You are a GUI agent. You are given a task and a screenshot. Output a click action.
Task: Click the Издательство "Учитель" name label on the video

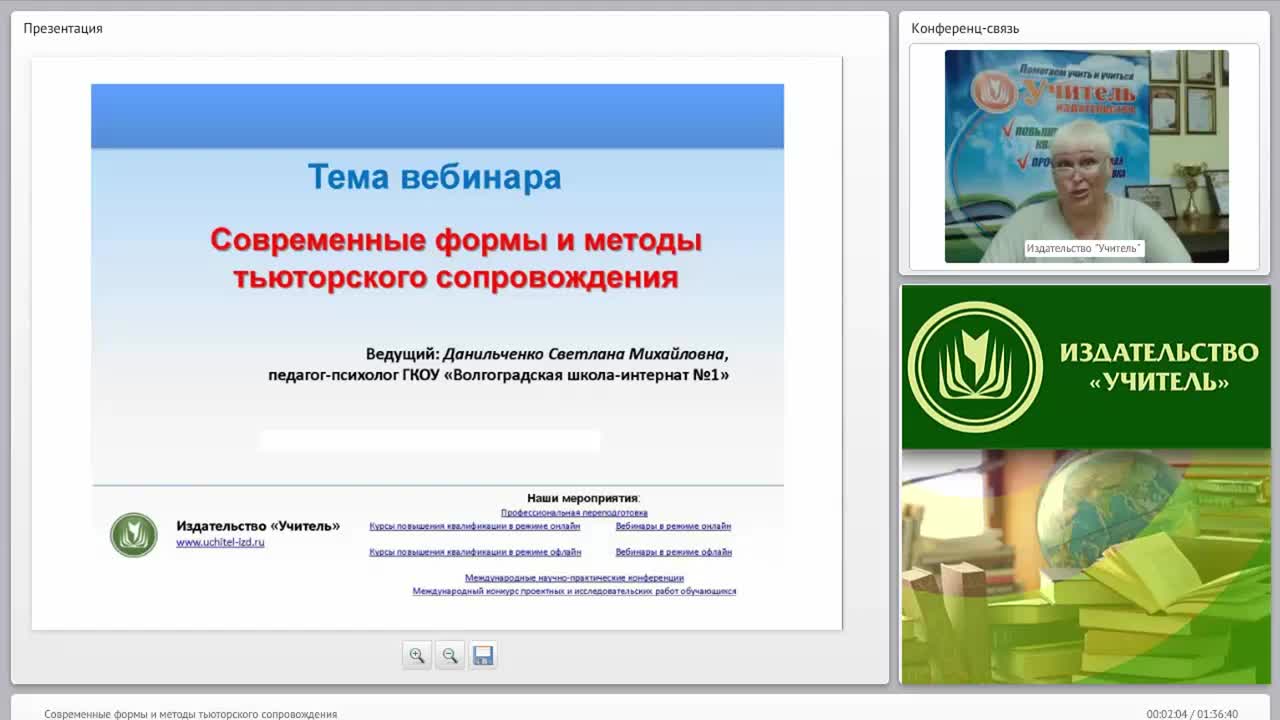click(1084, 248)
